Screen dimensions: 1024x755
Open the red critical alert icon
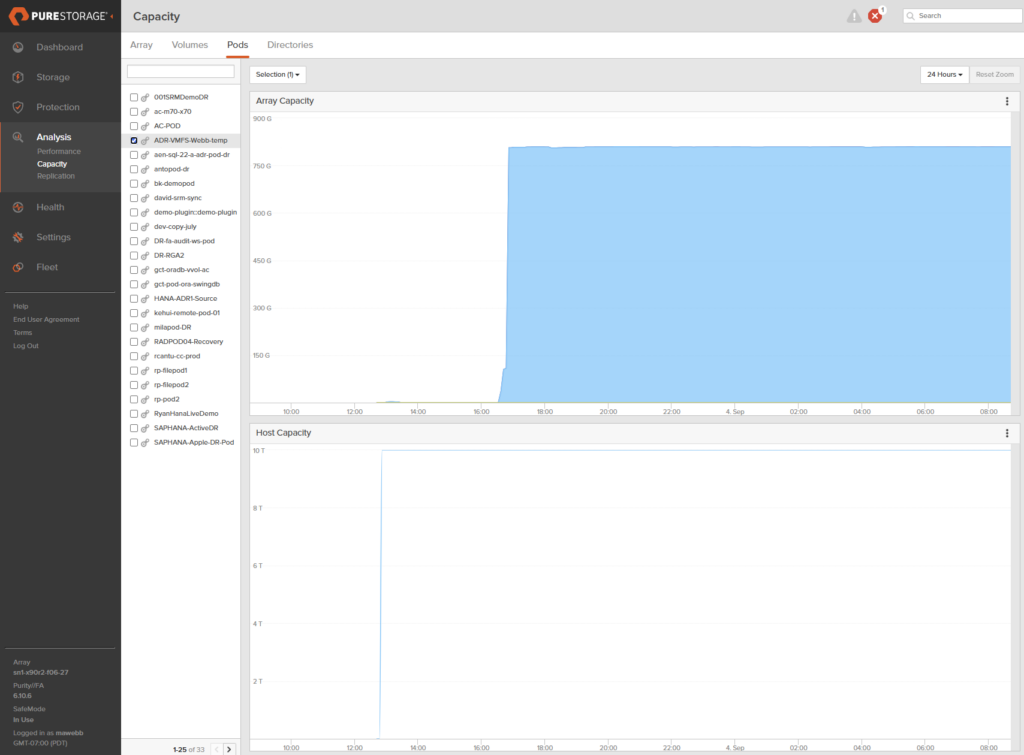coord(875,16)
